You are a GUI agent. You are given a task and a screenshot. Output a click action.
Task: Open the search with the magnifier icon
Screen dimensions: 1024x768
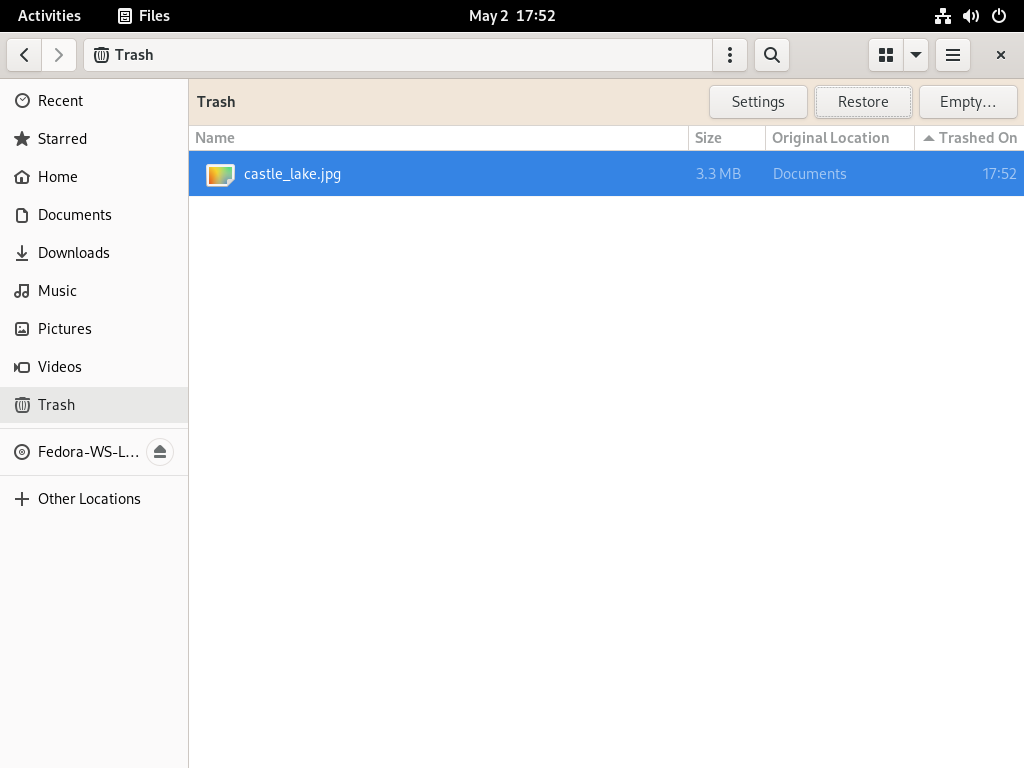coord(772,55)
